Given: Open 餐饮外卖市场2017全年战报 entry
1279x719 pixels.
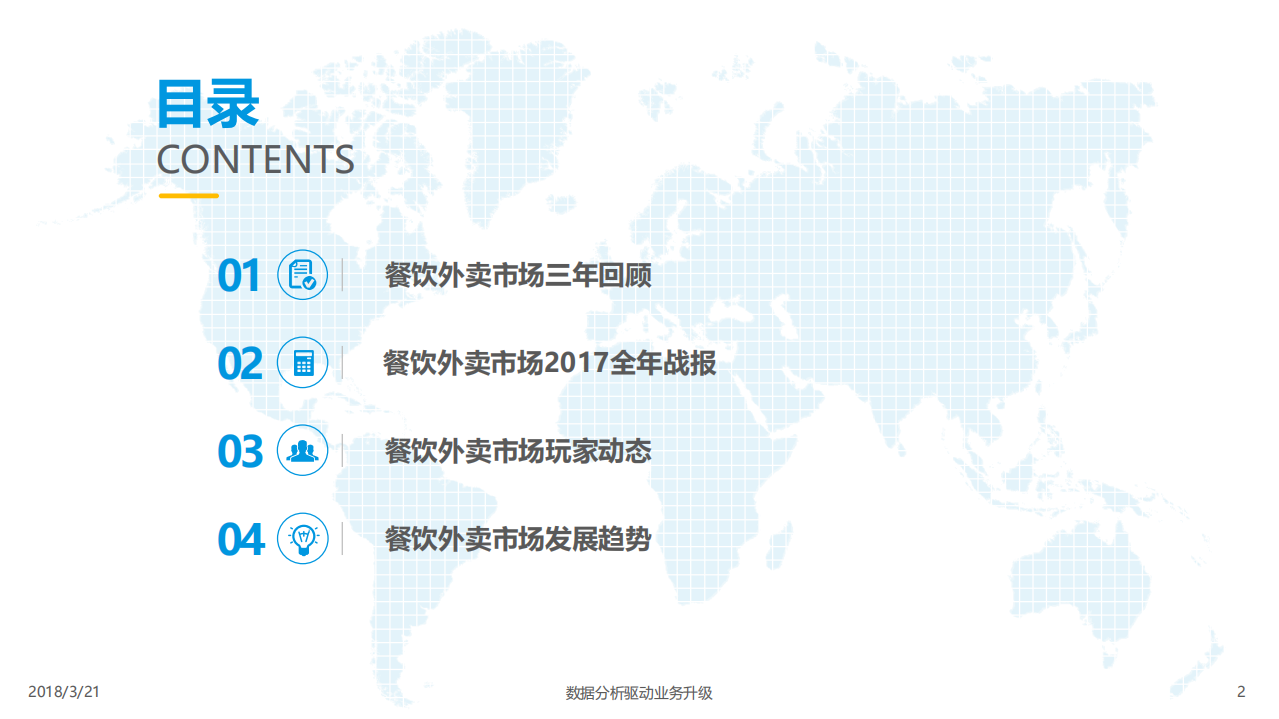Looking at the screenshot, I should pos(548,362).
